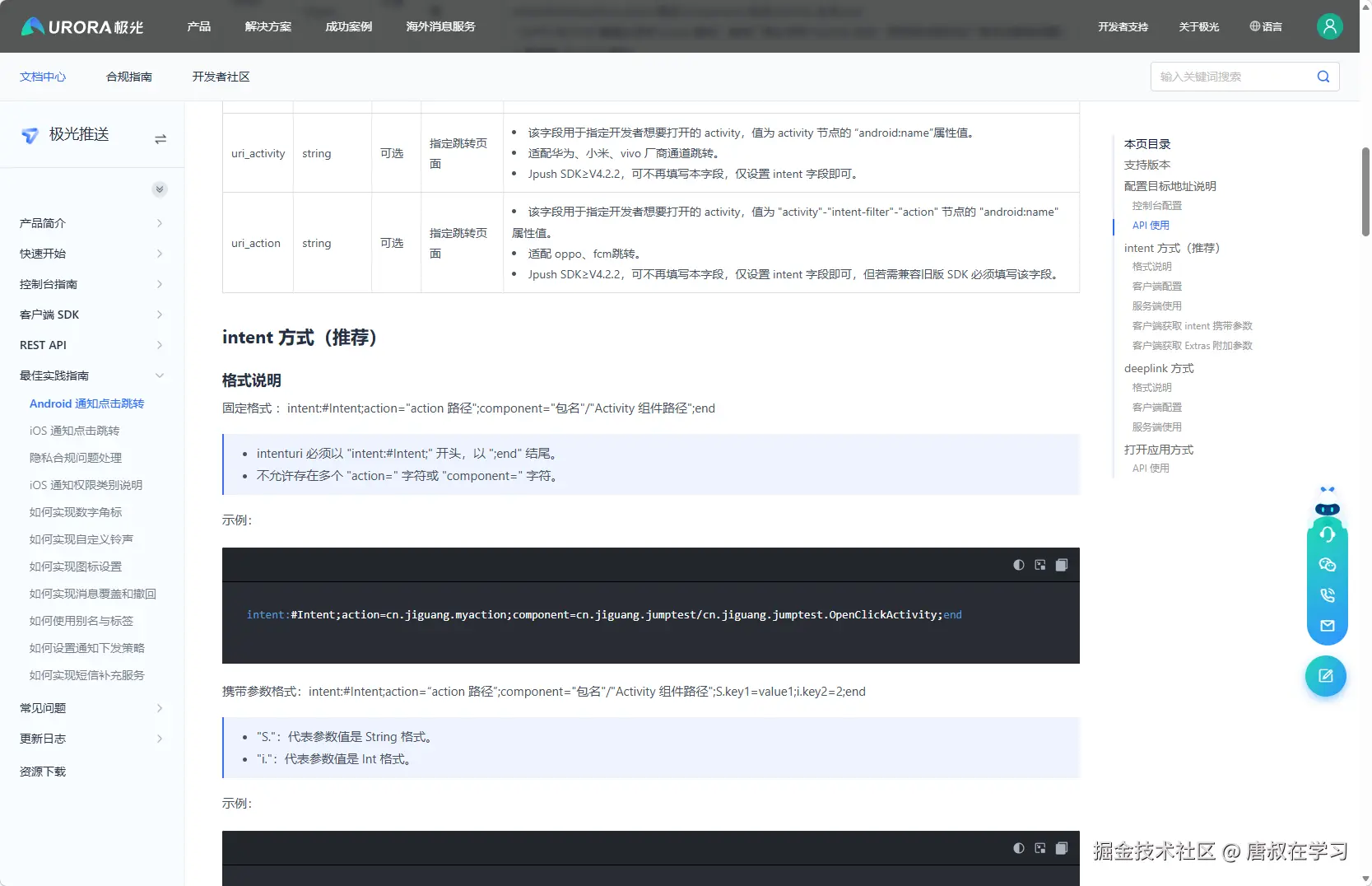Open 解决方案 in top navigation
Viewport: 1372px width, 886px height.
pos(268,26)
